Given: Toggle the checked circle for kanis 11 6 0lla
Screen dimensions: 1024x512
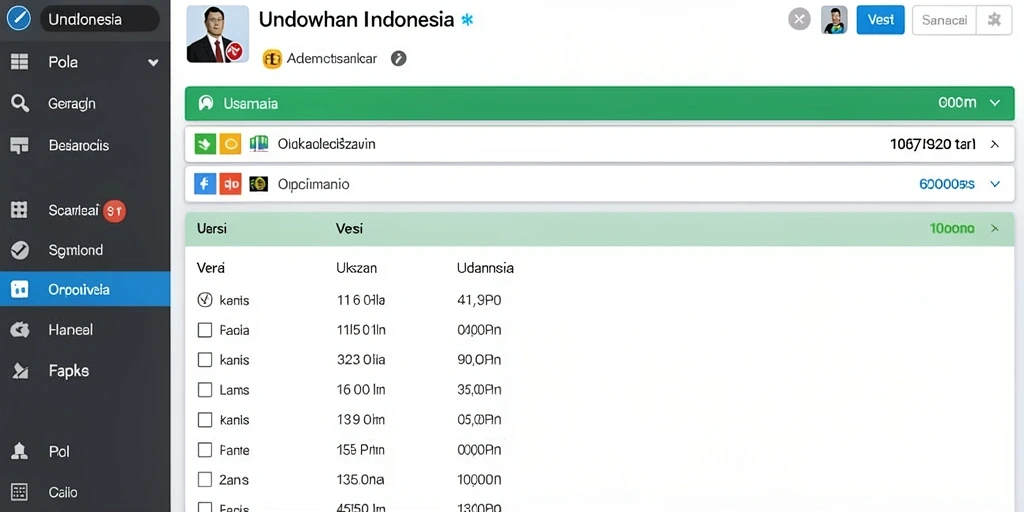Looking at the screenshot, I should click(204, 300).
